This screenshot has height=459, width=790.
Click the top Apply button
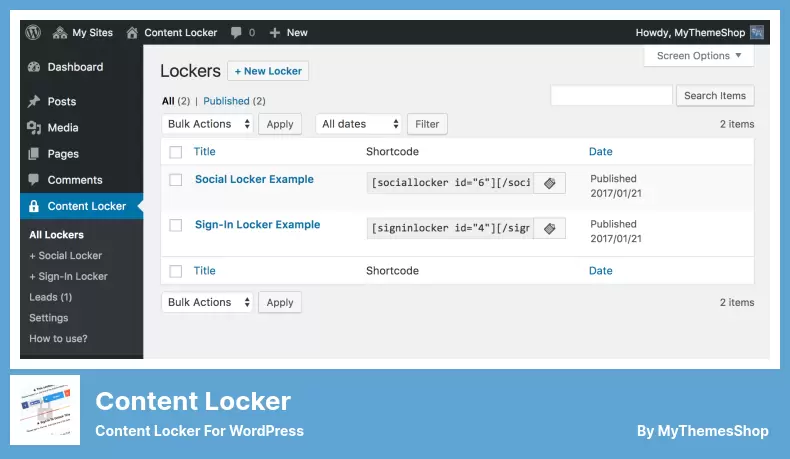[x=280, y=124]
